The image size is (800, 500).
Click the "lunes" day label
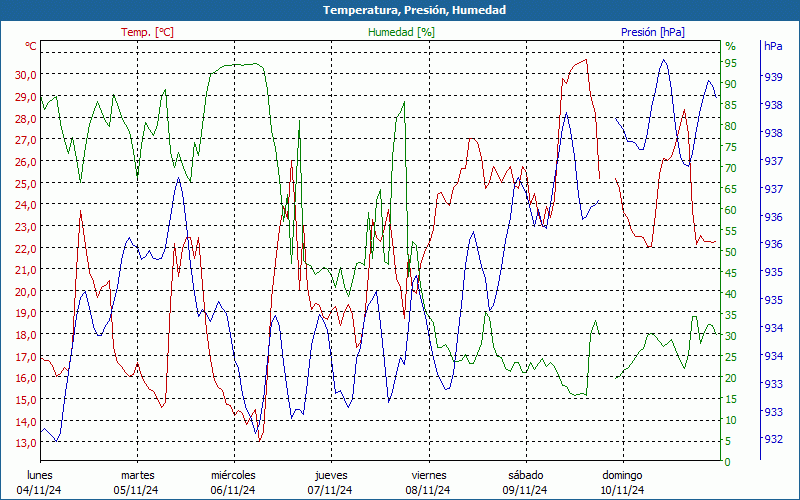(x=40, y=475)
